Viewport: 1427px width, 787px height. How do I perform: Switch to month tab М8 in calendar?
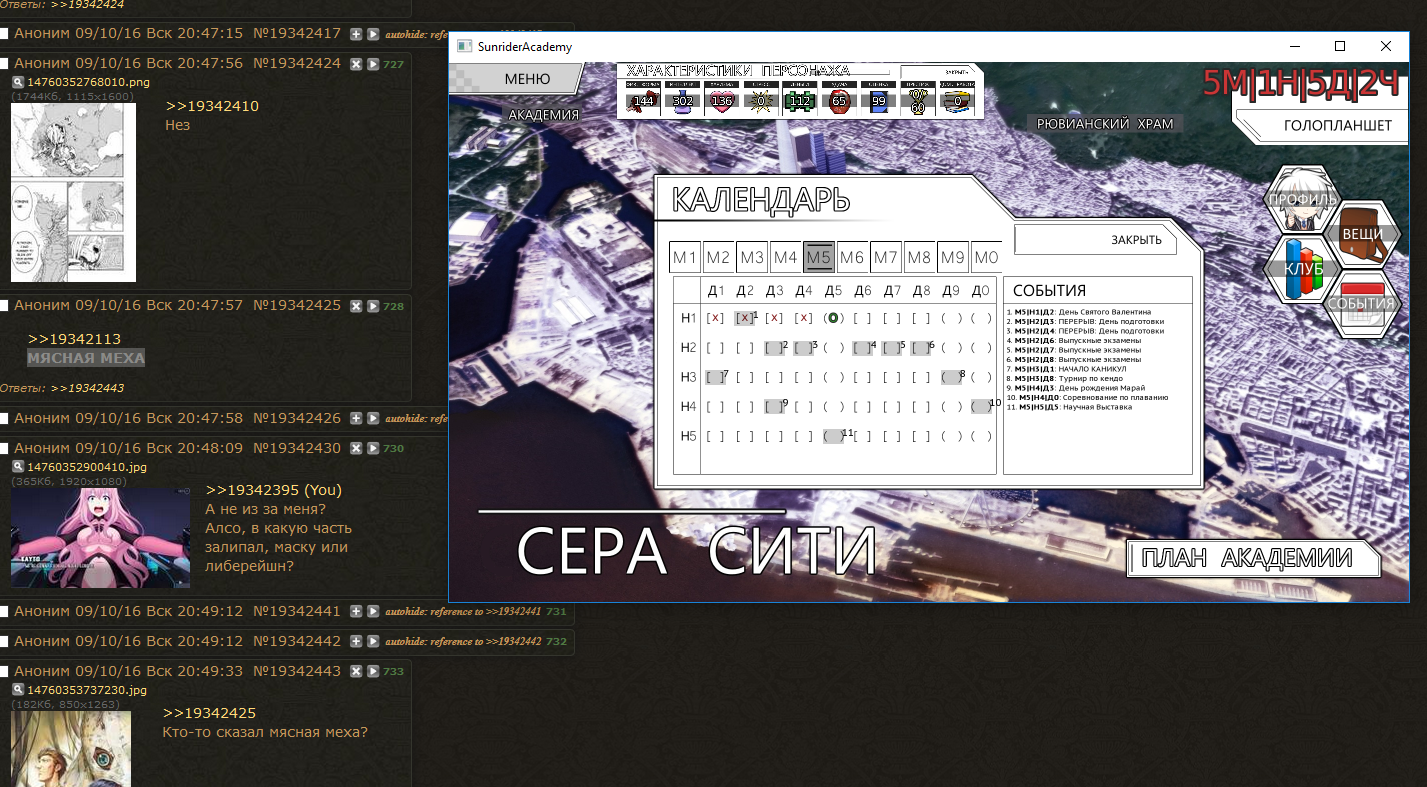(x=919, y=258)
